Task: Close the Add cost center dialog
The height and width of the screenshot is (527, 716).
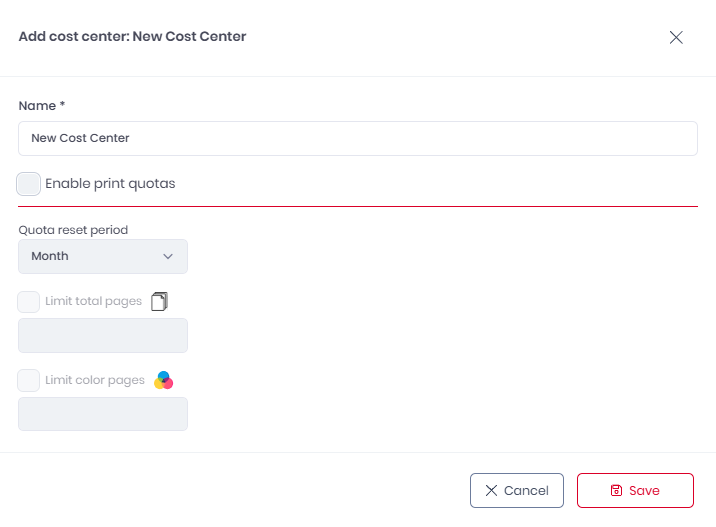Action: pyautogui.click(x=676, y=37)
